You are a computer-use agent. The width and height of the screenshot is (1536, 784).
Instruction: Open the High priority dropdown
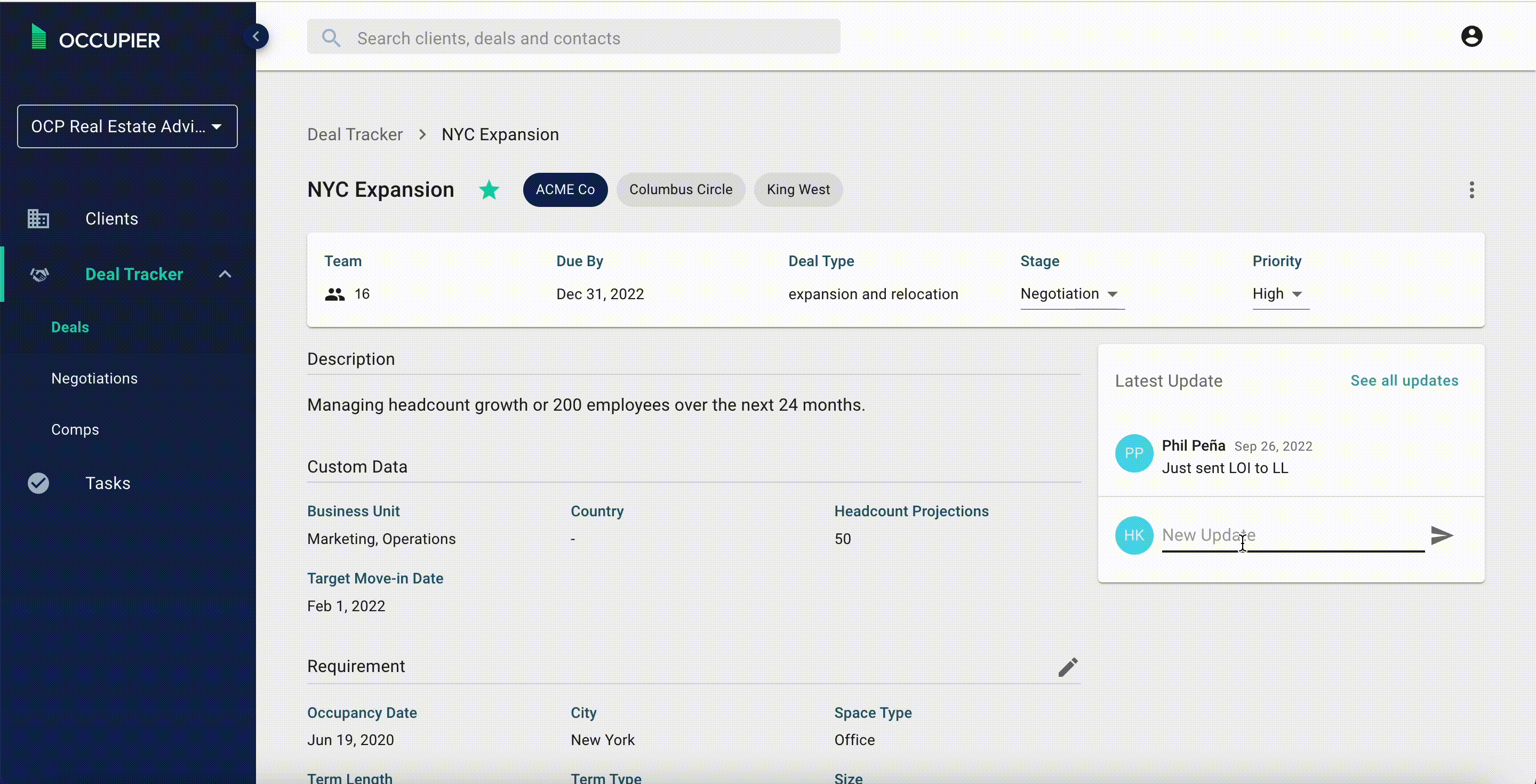(1279, 294)
